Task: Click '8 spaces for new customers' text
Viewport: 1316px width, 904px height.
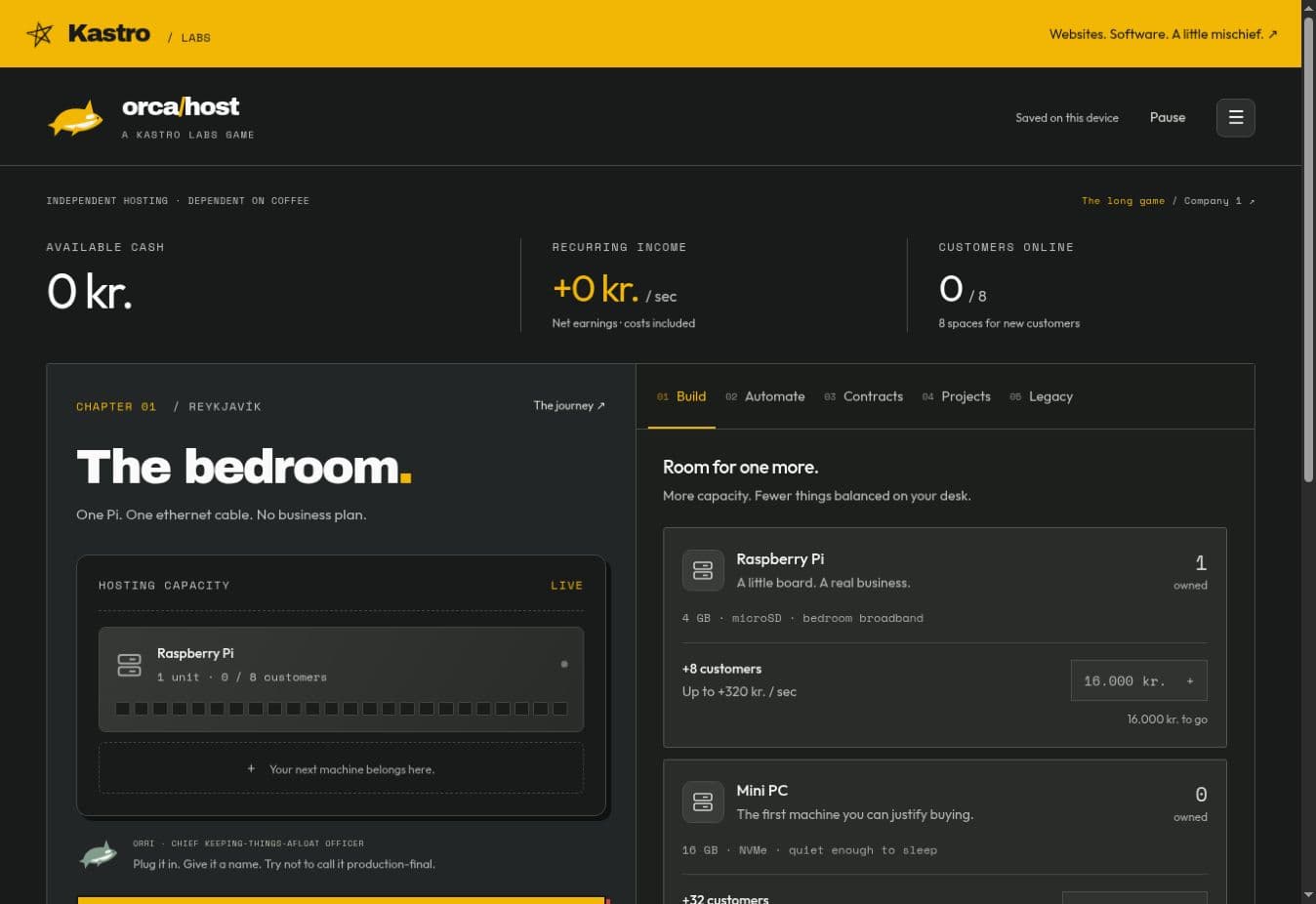Action: 1009,323
